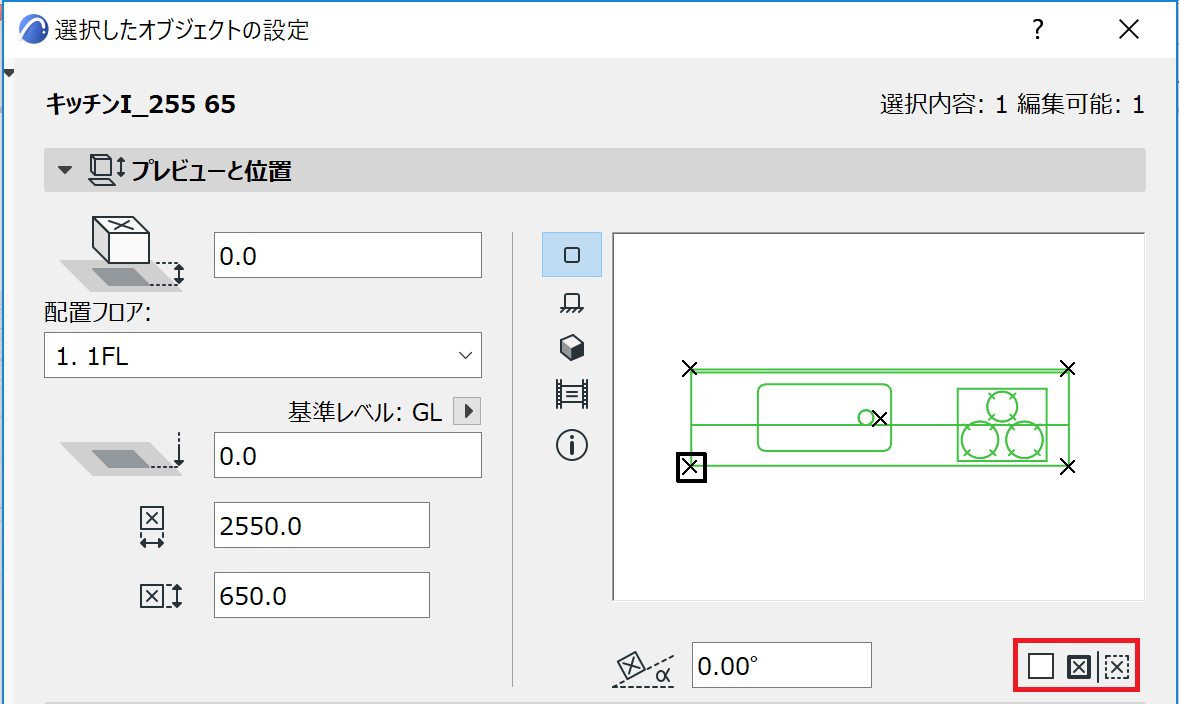
Task: Click the 0.00° rotation angle field
Action: point(782,665)
